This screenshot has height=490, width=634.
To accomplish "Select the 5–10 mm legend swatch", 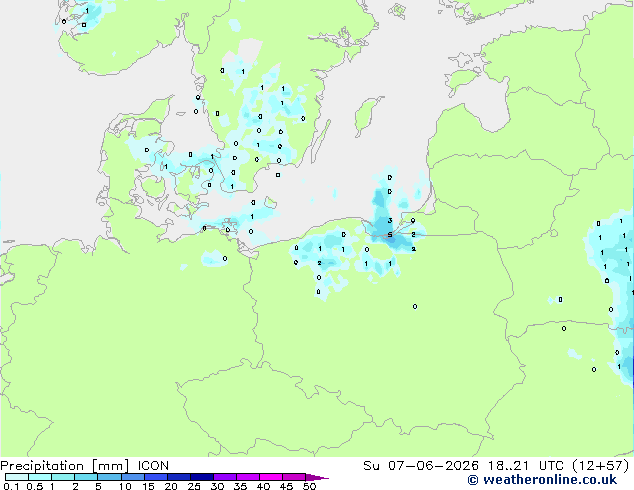I will coord(109,477).
